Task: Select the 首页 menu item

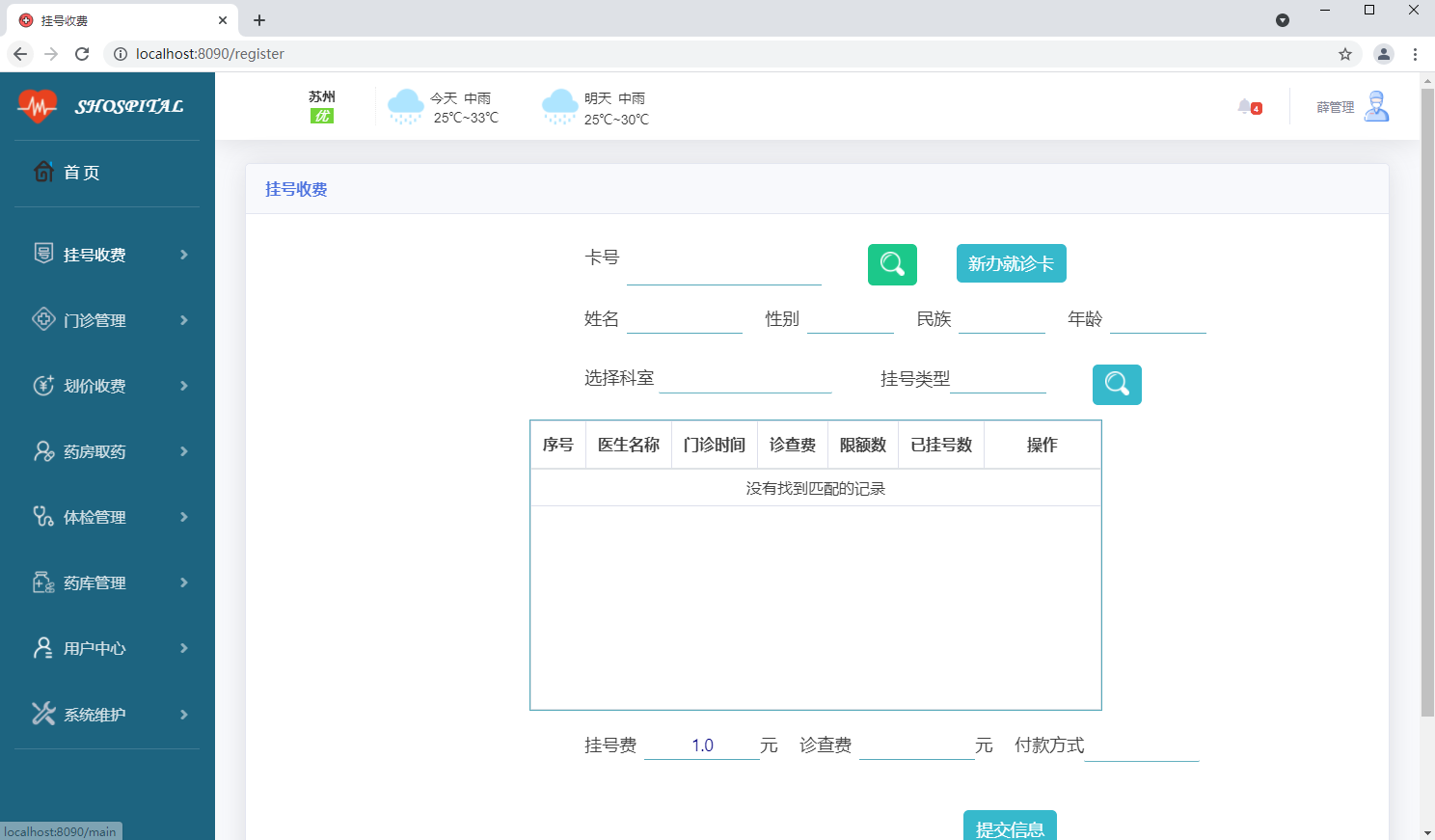Action: pyautogui.click(x=82, y=173)
